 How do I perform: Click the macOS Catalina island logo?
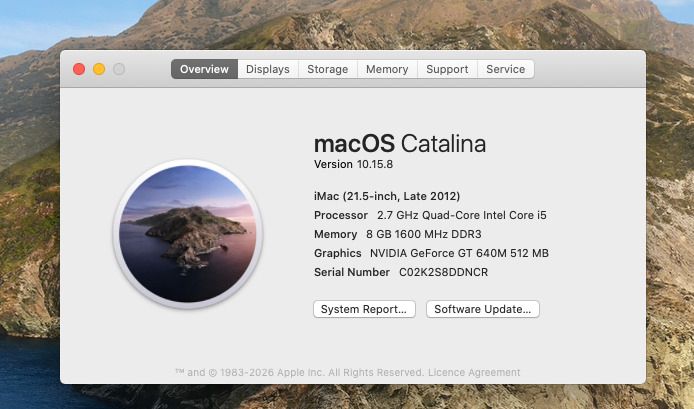[188, 234]
